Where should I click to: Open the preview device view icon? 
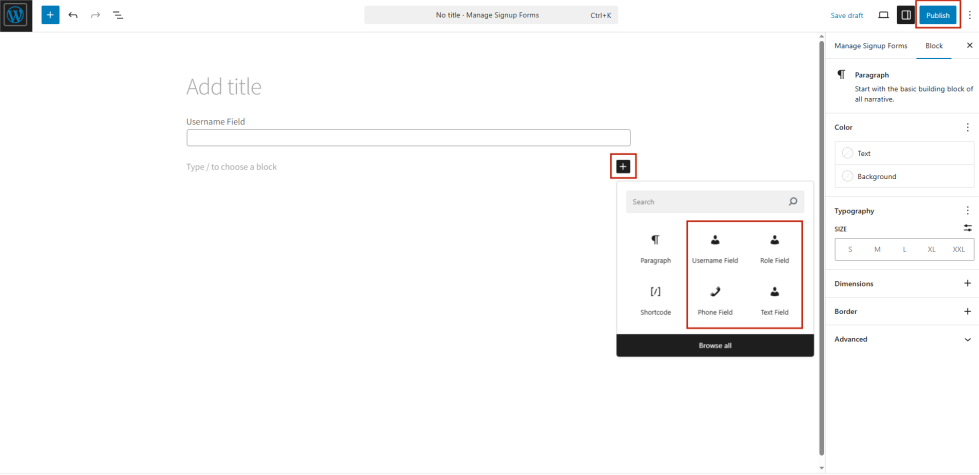click(883, 15)
